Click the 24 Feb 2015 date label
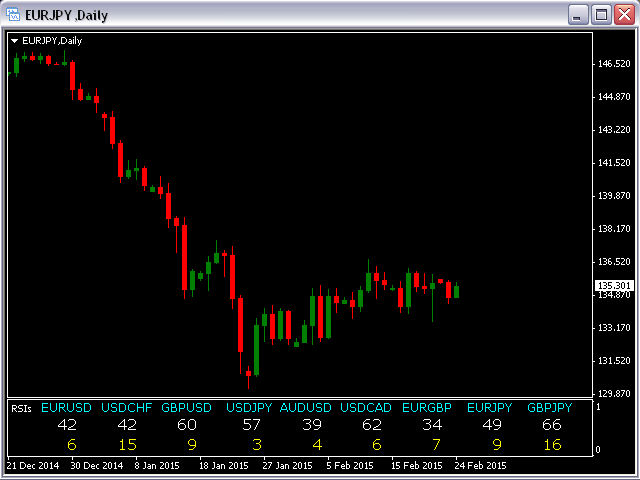Screen dimensions: 640x480 pos(480,466)
